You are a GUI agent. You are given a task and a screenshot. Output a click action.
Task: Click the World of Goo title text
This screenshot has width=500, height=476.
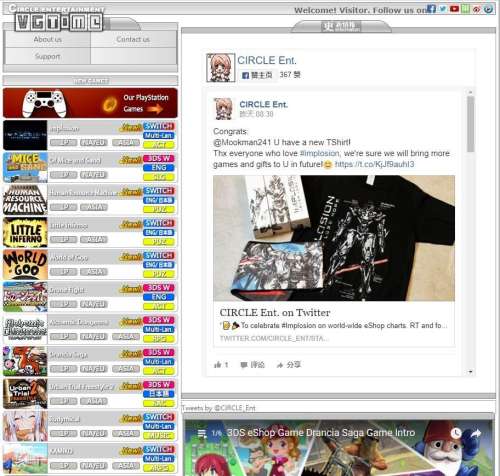click(69, 258)
